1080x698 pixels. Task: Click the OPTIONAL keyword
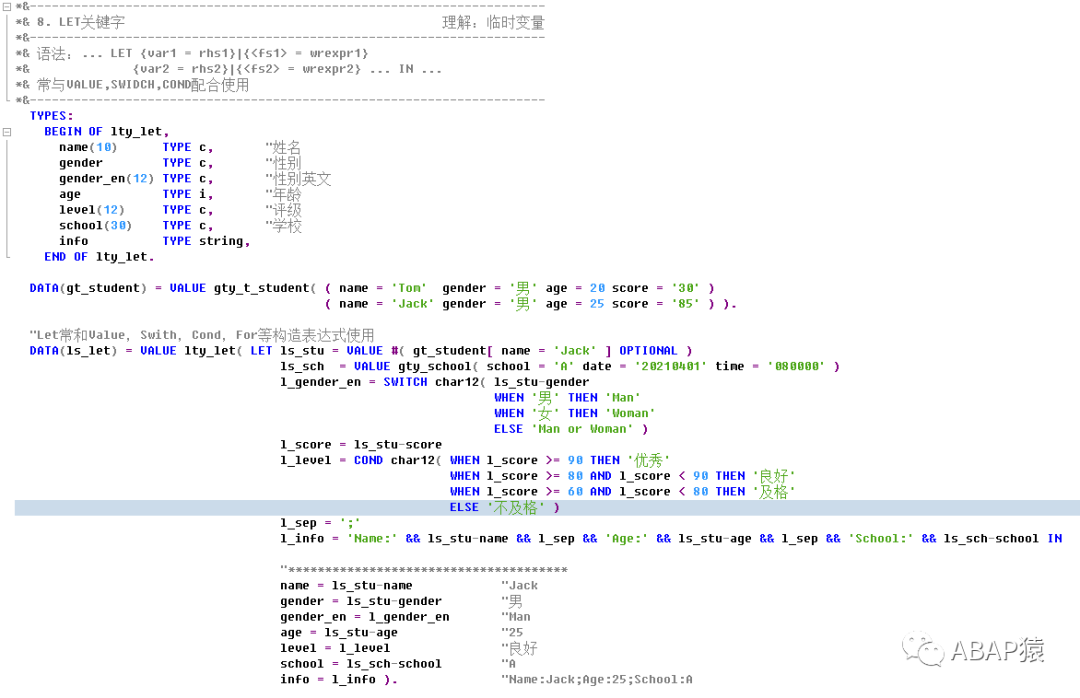pos(648,351)
